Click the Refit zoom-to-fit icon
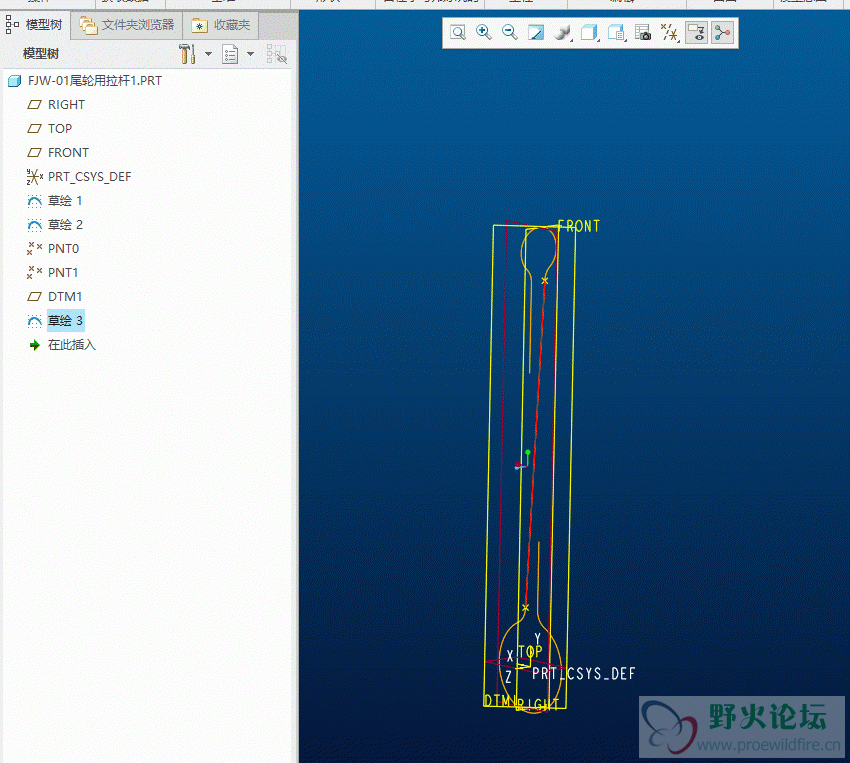 point(458,33)
